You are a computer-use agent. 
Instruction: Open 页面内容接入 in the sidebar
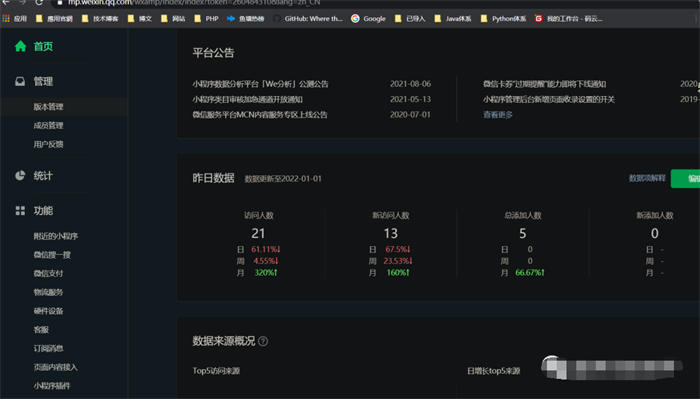(x=55, y=367)
